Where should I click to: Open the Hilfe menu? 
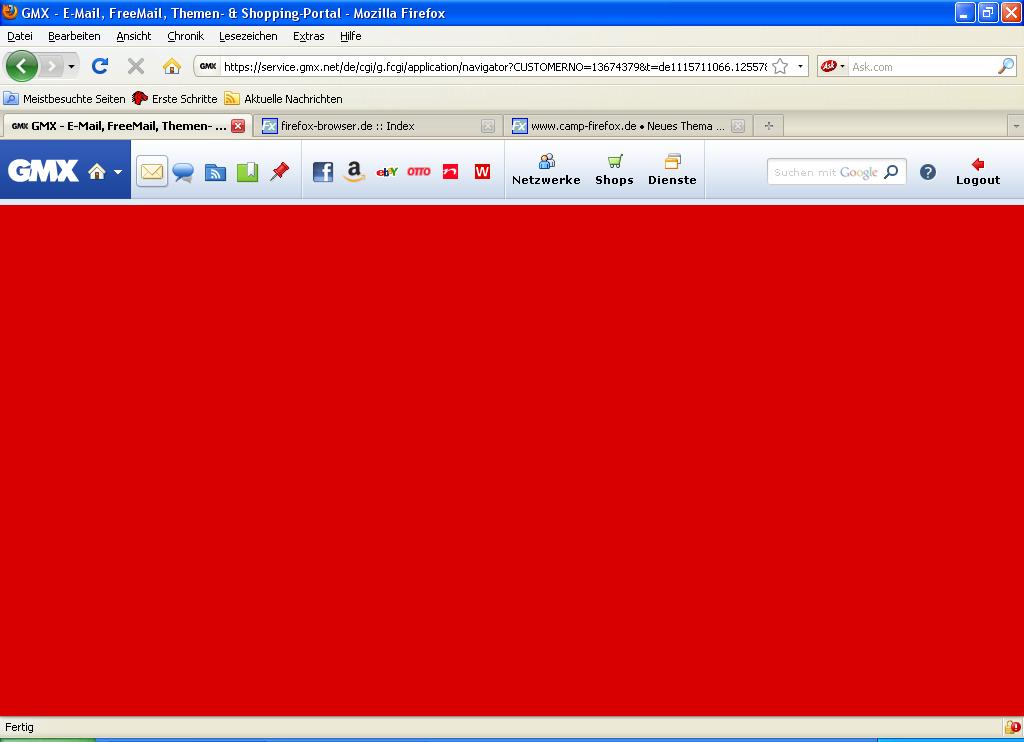pos(351,36)
